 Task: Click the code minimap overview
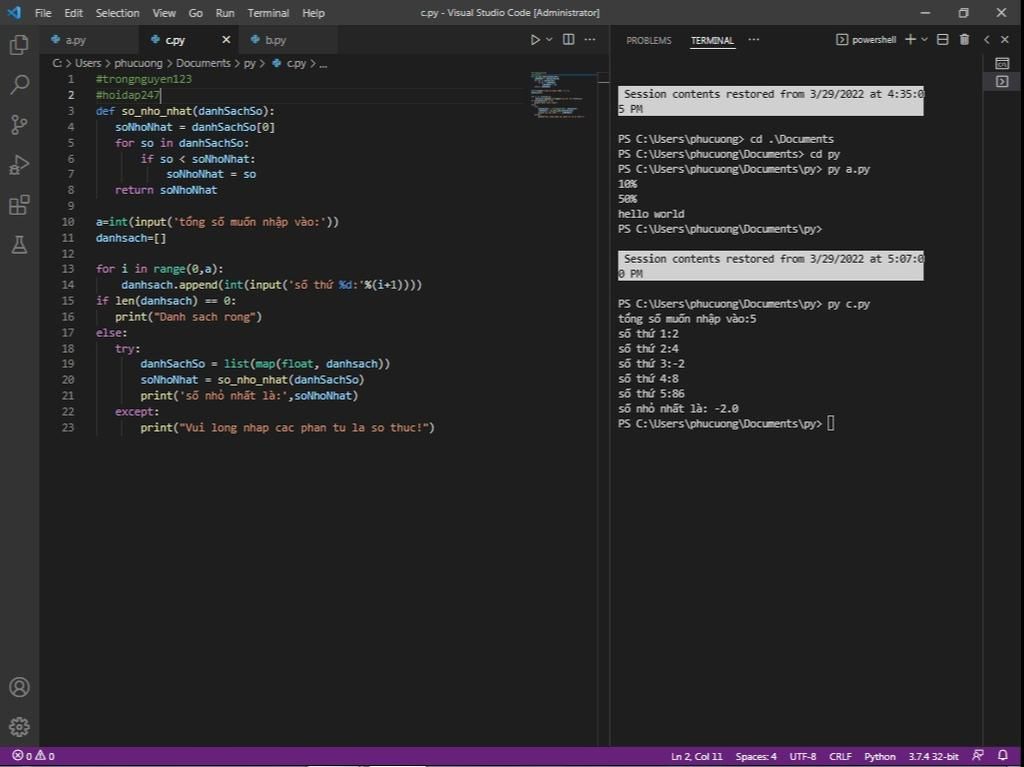(558, 95)
